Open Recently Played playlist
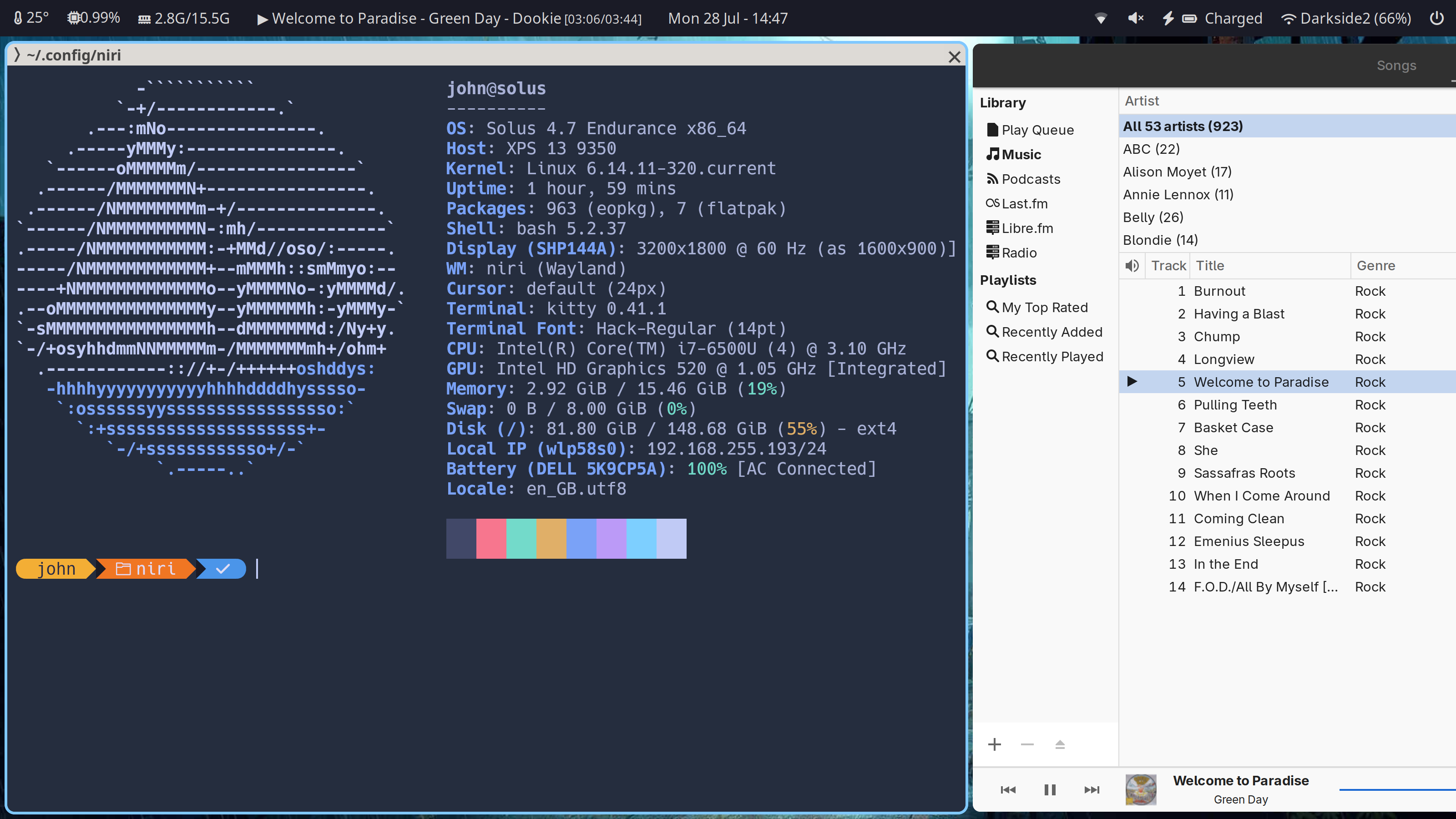 (1045, 357)
